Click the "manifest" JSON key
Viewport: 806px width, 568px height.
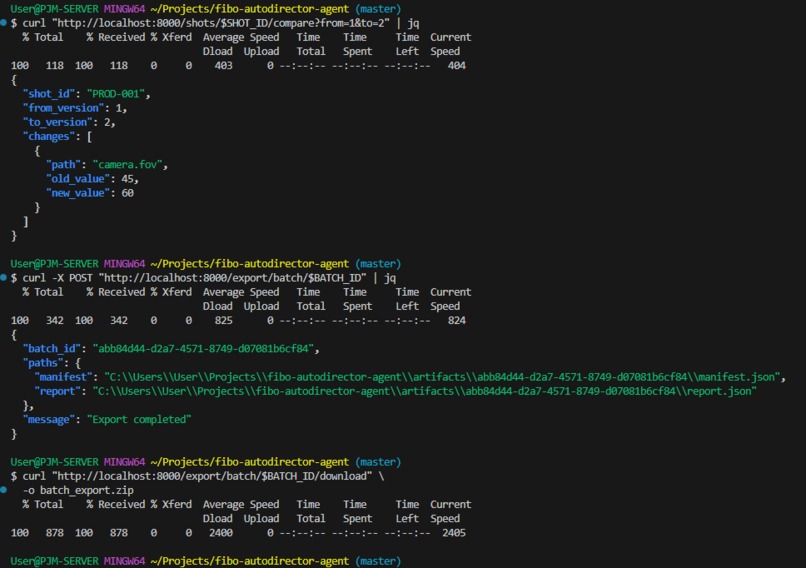[63, 377]
